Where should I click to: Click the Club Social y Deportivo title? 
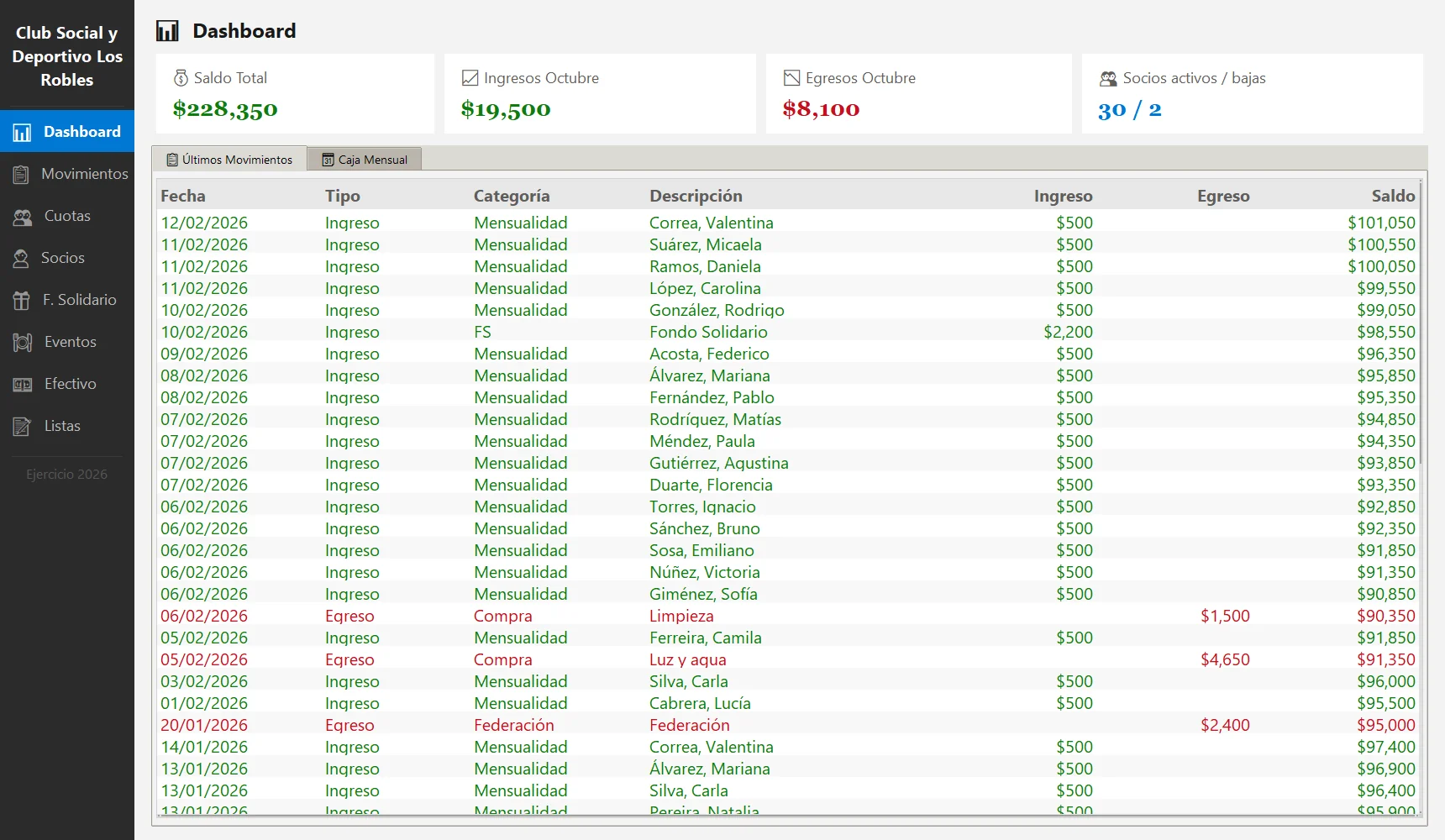click(x=67, y=56)
